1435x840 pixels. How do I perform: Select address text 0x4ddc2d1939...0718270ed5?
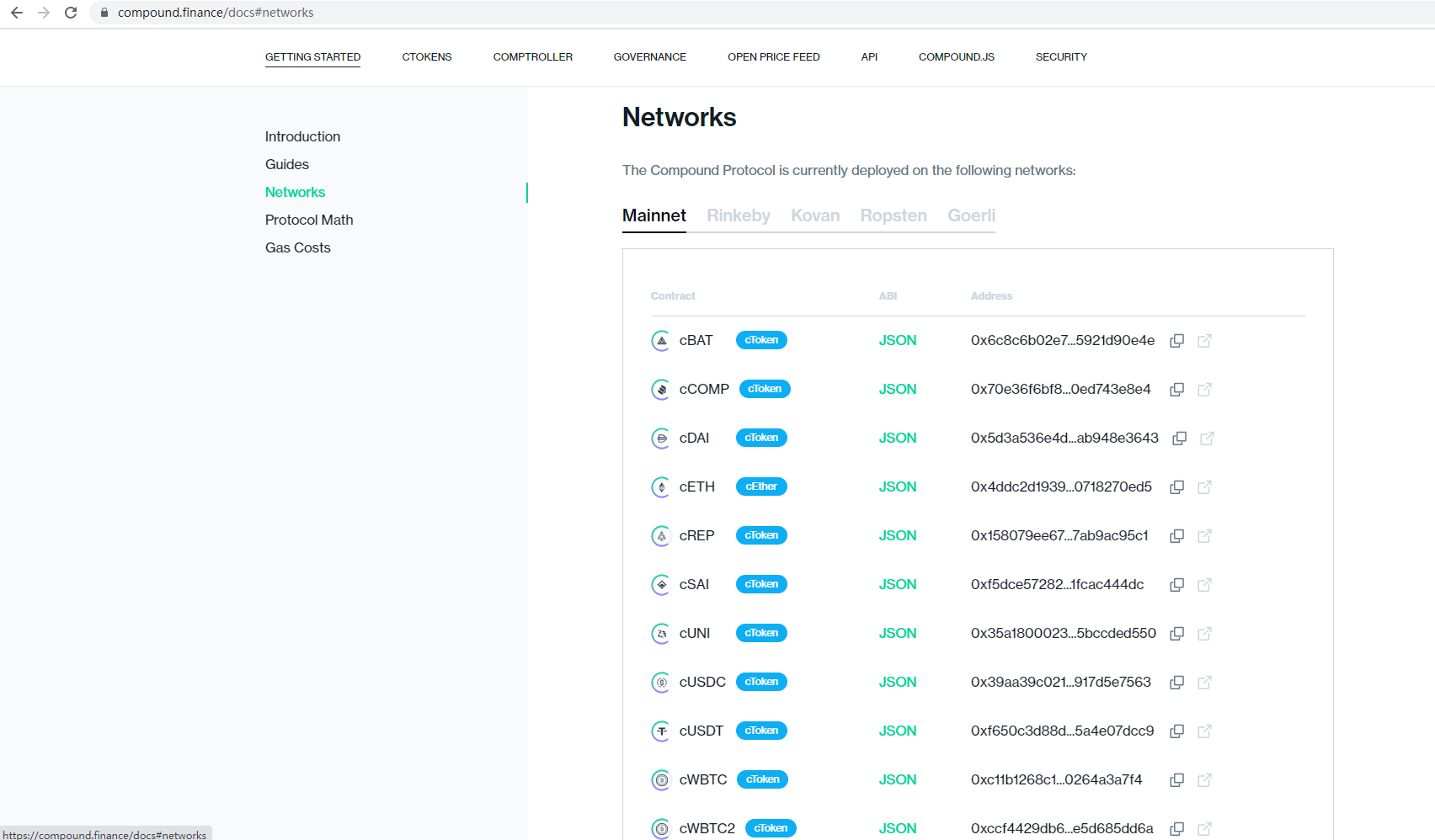(x=1061, y=487)
